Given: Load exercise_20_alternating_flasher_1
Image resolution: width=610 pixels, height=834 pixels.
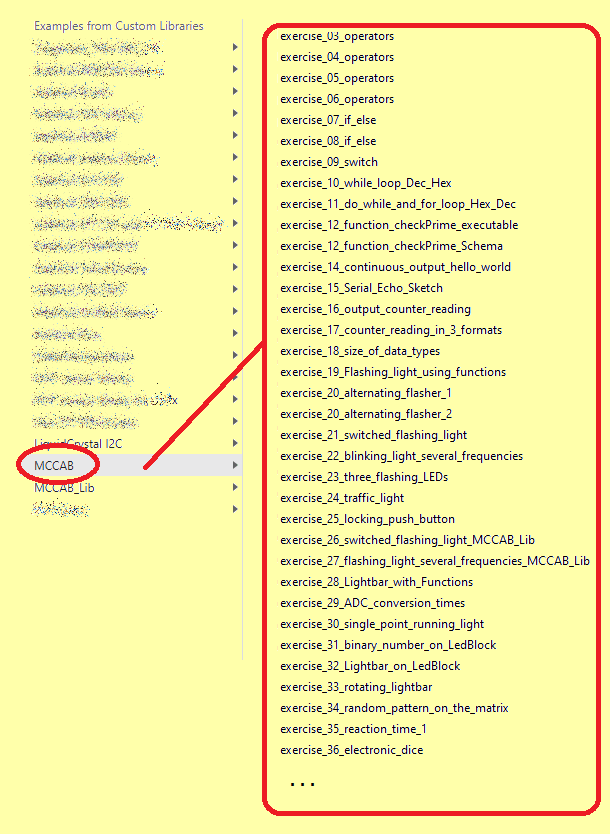Looking at the screenshot, I should click(x=366, y=393).
